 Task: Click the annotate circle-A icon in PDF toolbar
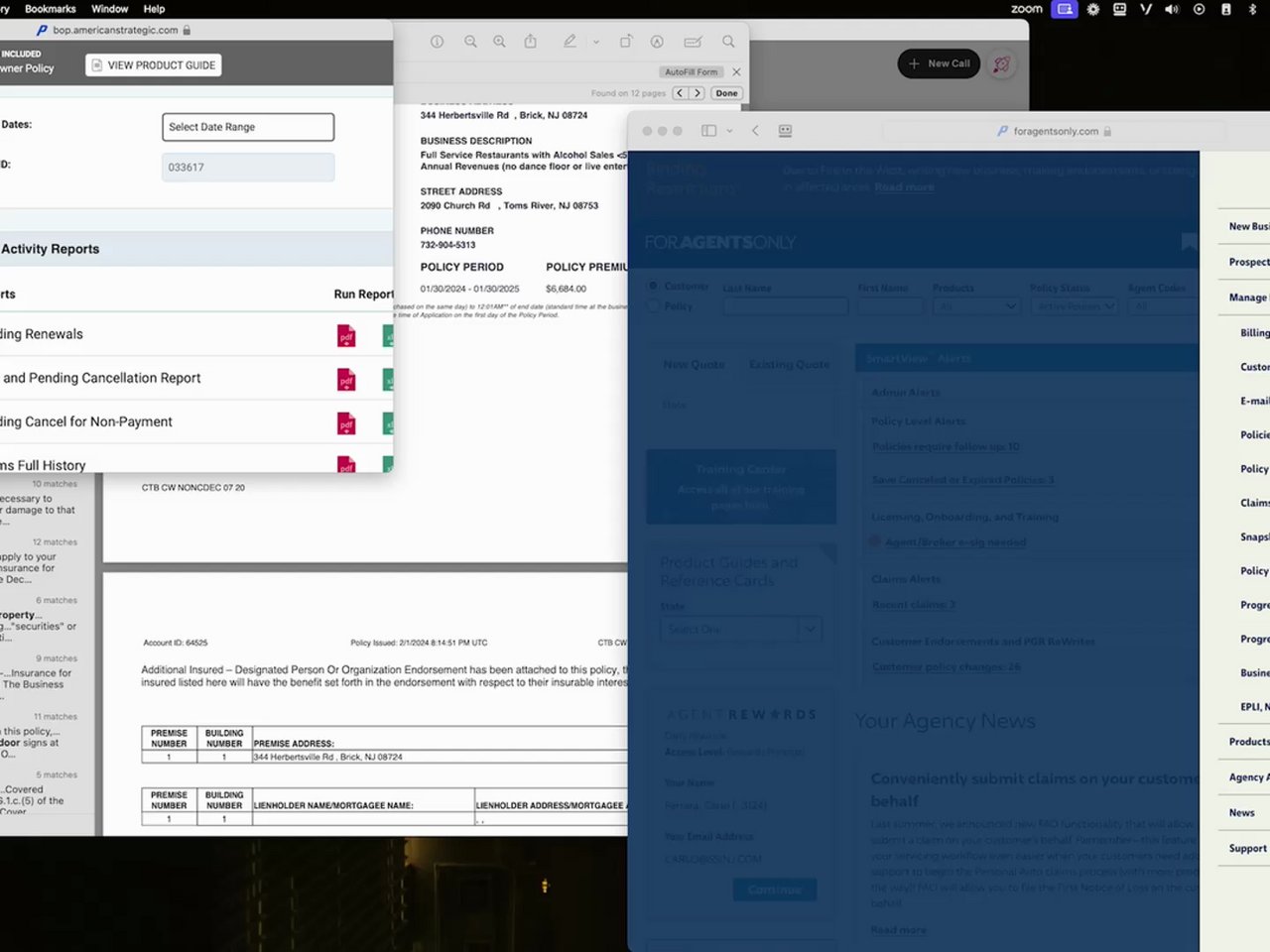[657, 42]
